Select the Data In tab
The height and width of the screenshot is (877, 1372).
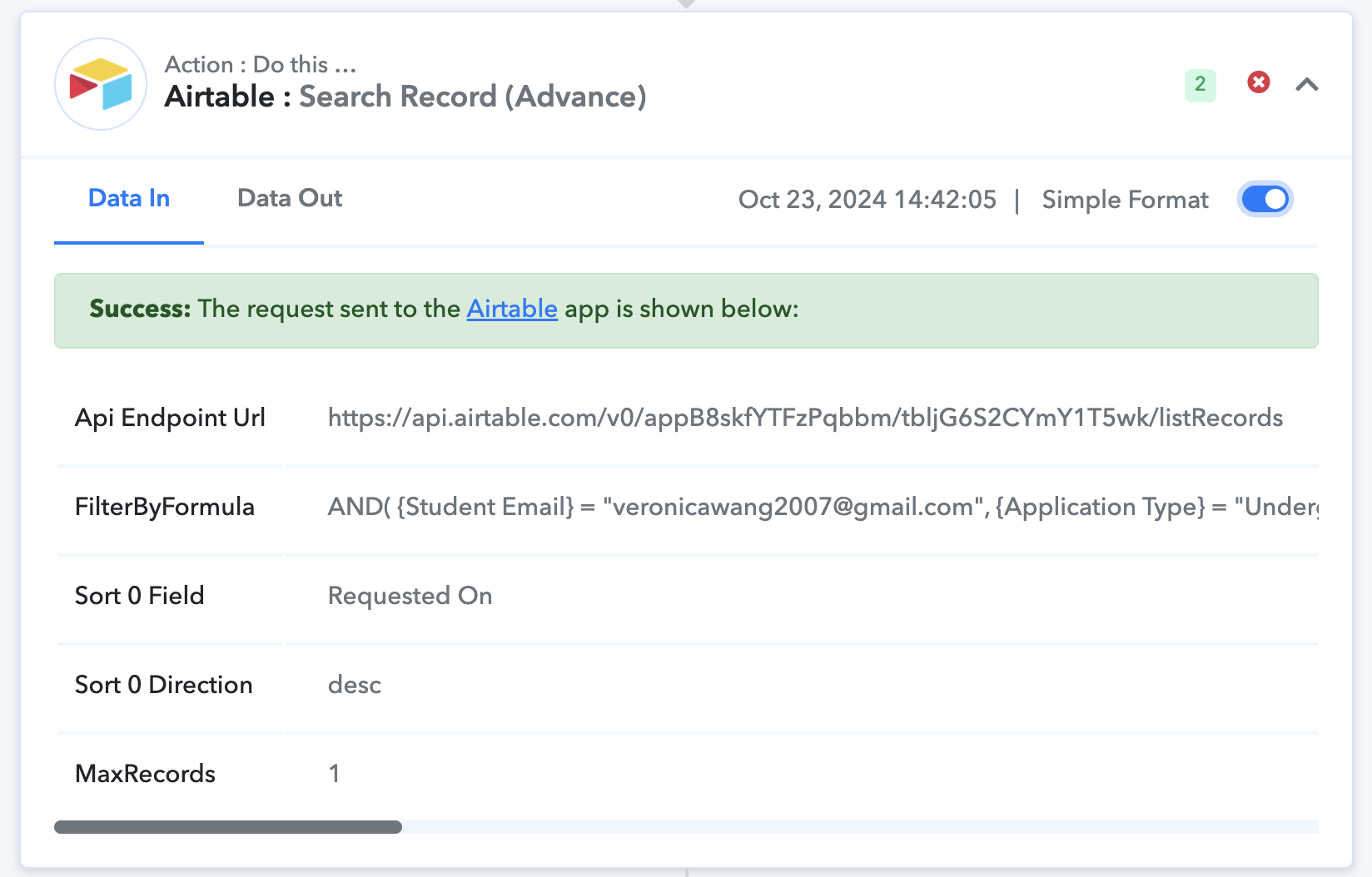coord(129,198)
